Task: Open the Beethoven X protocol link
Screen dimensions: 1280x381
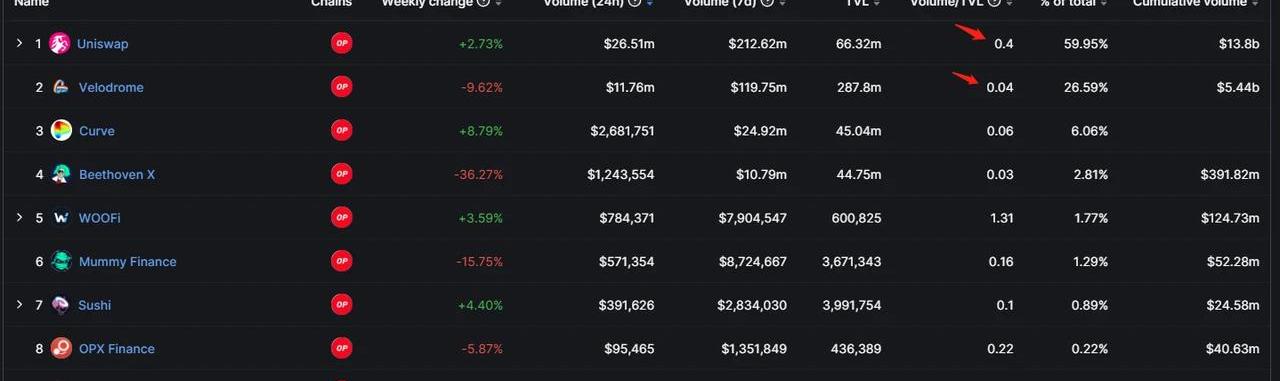Action: (x=117, y=174)
